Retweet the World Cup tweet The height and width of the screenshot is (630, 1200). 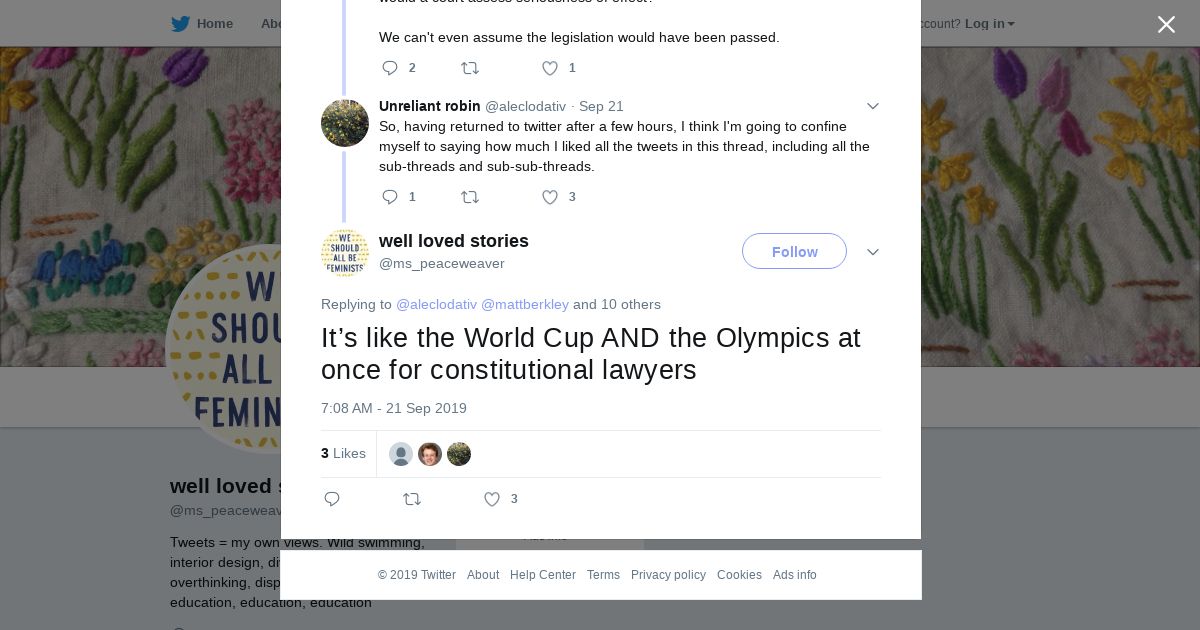coord(412,499)
